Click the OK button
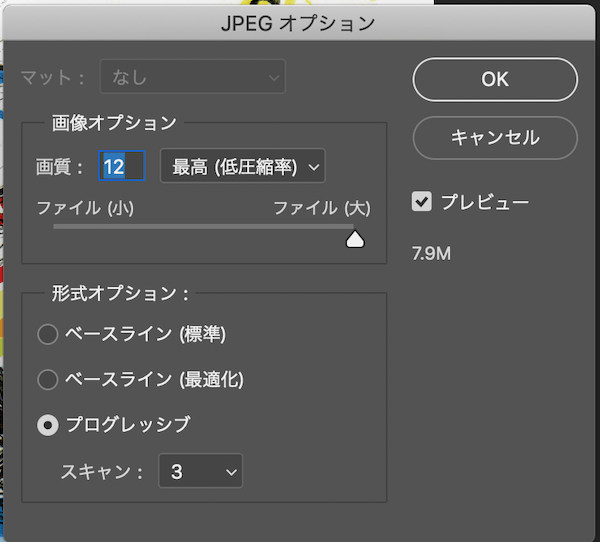Screen dimensions: 600x542 495,80
